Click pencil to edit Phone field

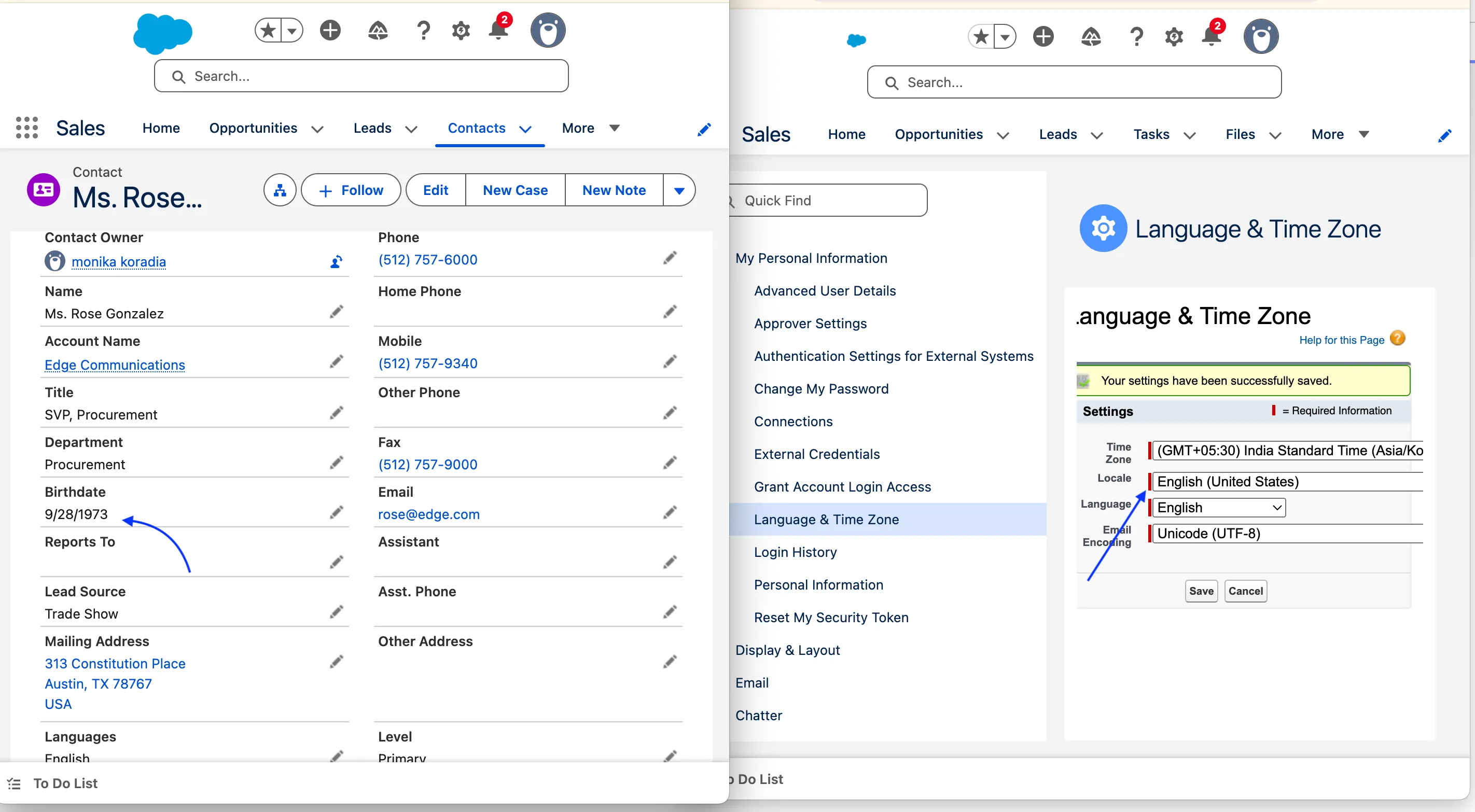tap(670, 258)
